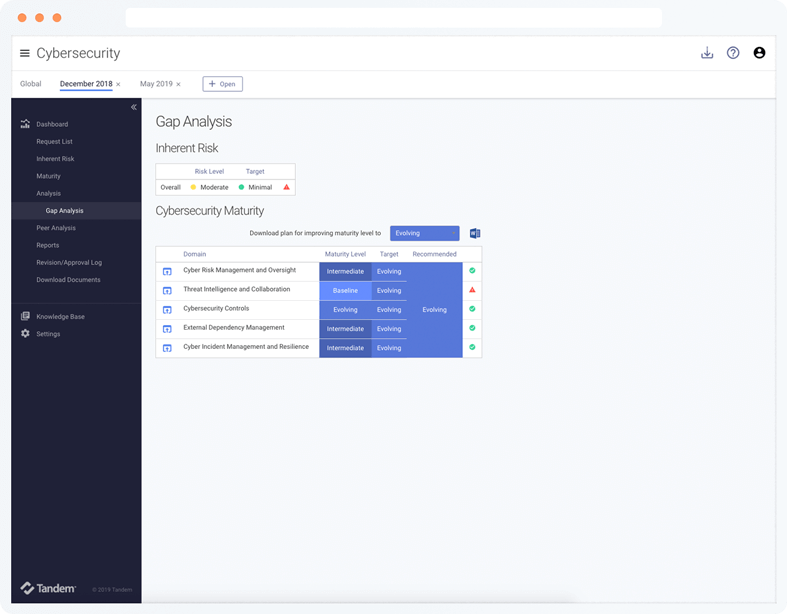Select the Global tab
Screen dimensions: 787x614
(31, 84)
